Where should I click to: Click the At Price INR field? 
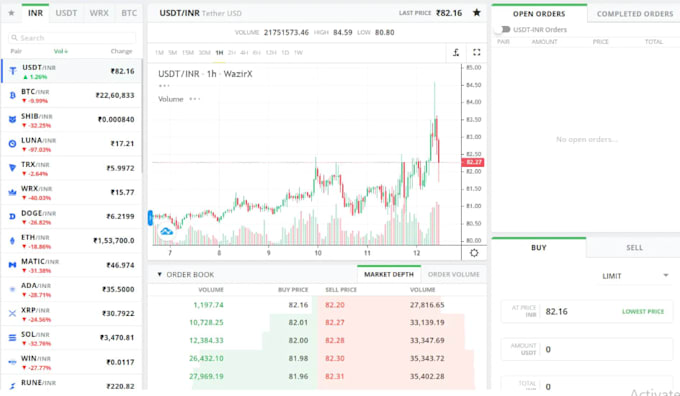[x=587, y=311]
